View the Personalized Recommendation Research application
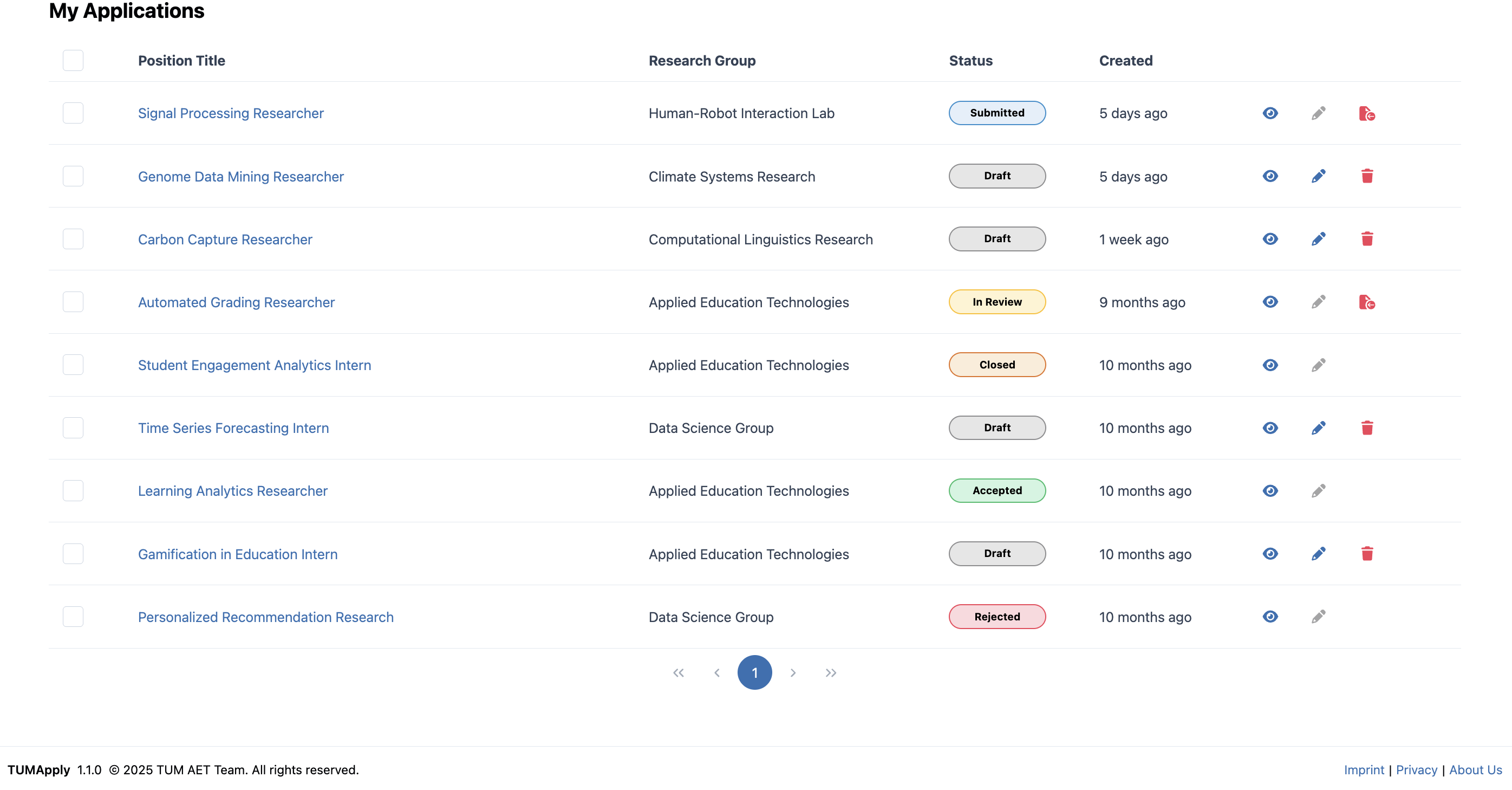The image size is (1512, 790). 1270,616
